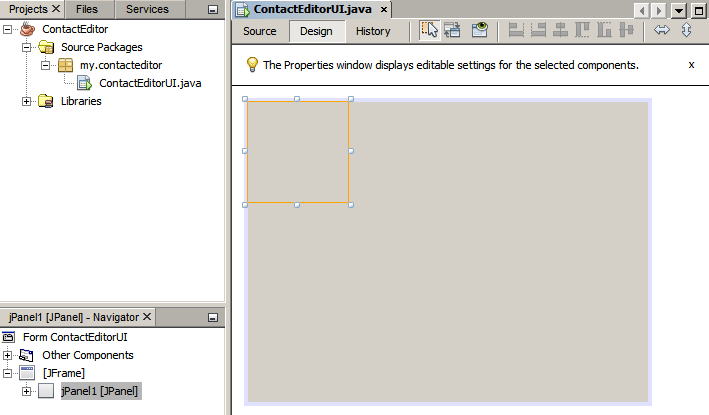Viewport: 709px width, 415px height.
Task: Dismiss the Properties window hint message
Action: point(691,64)
